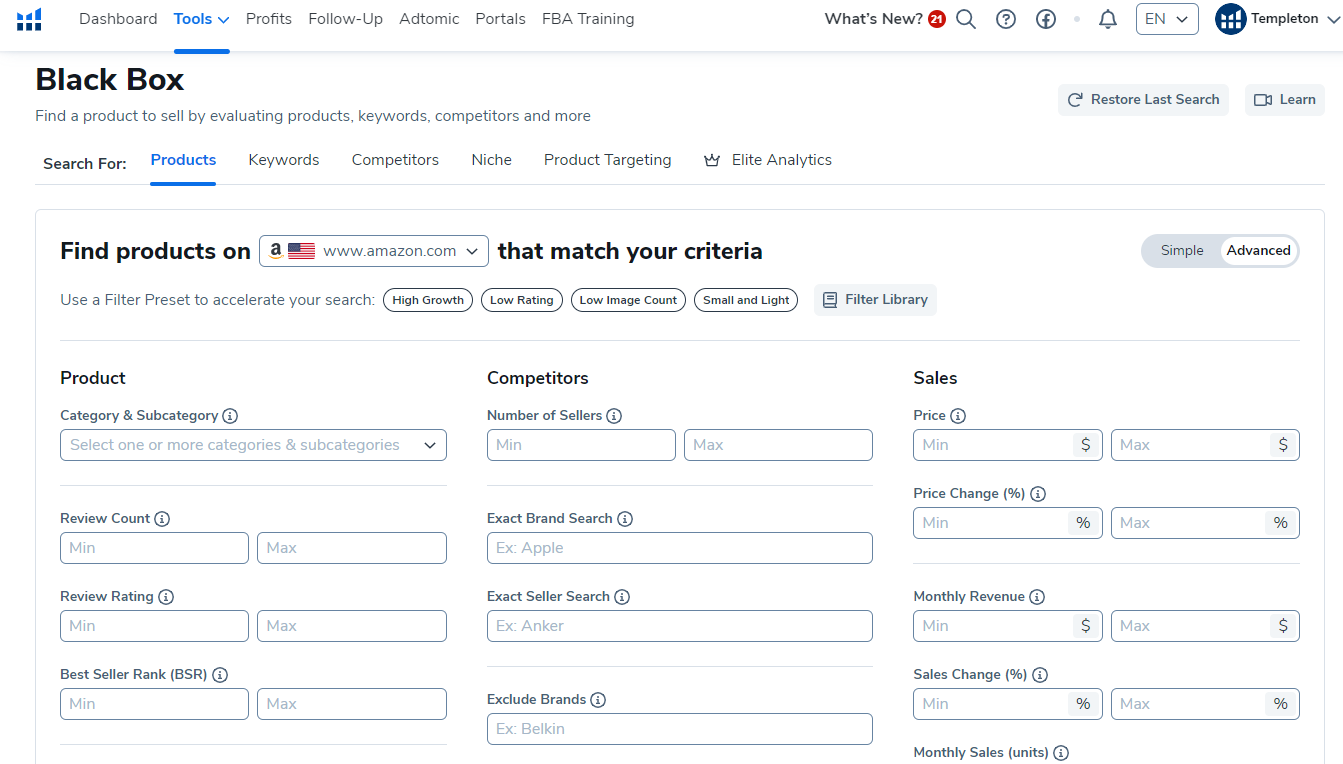Screen dimensions: 1343x764
Task: Open the Facebook icon in header
Action: click(1046, 19)
